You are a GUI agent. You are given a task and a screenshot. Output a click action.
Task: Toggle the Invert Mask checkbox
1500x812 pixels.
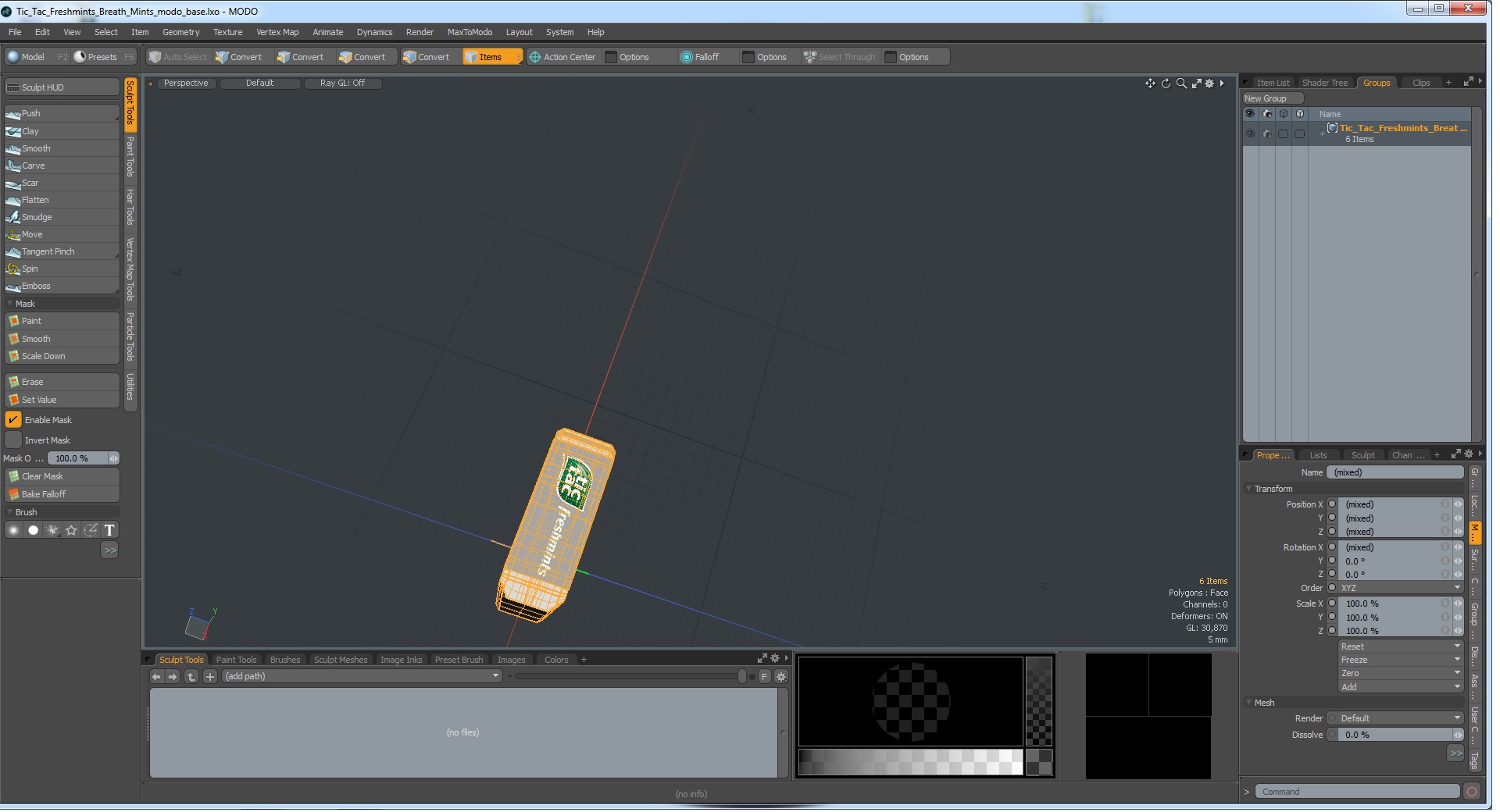(13, 441)
